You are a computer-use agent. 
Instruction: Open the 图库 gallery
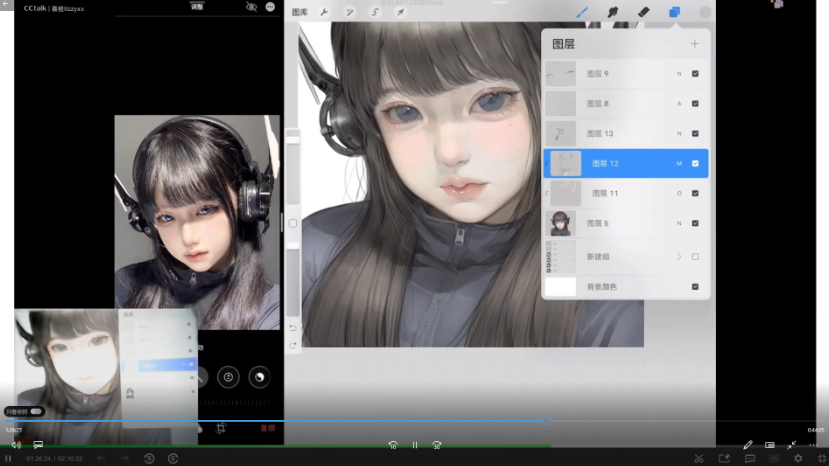299,12
